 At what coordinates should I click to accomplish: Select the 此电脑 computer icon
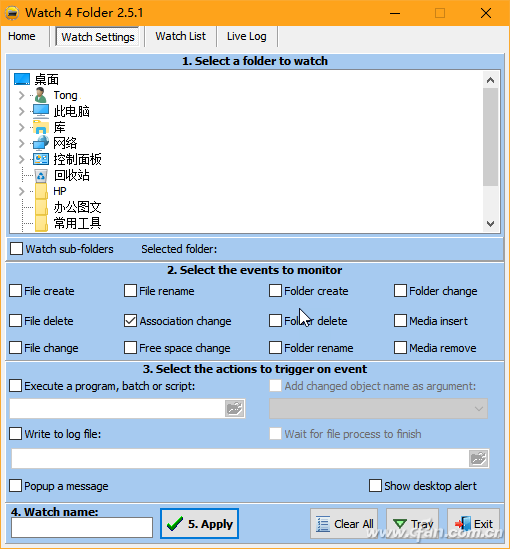(x=41, y=111)
